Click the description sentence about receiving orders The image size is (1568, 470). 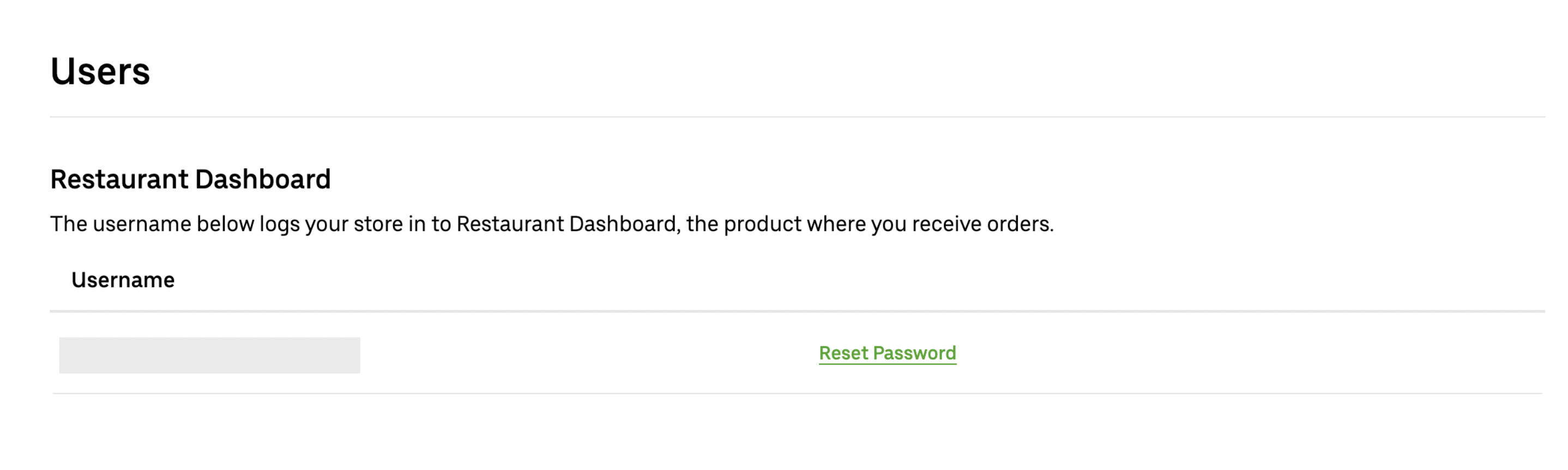(552, 224)
